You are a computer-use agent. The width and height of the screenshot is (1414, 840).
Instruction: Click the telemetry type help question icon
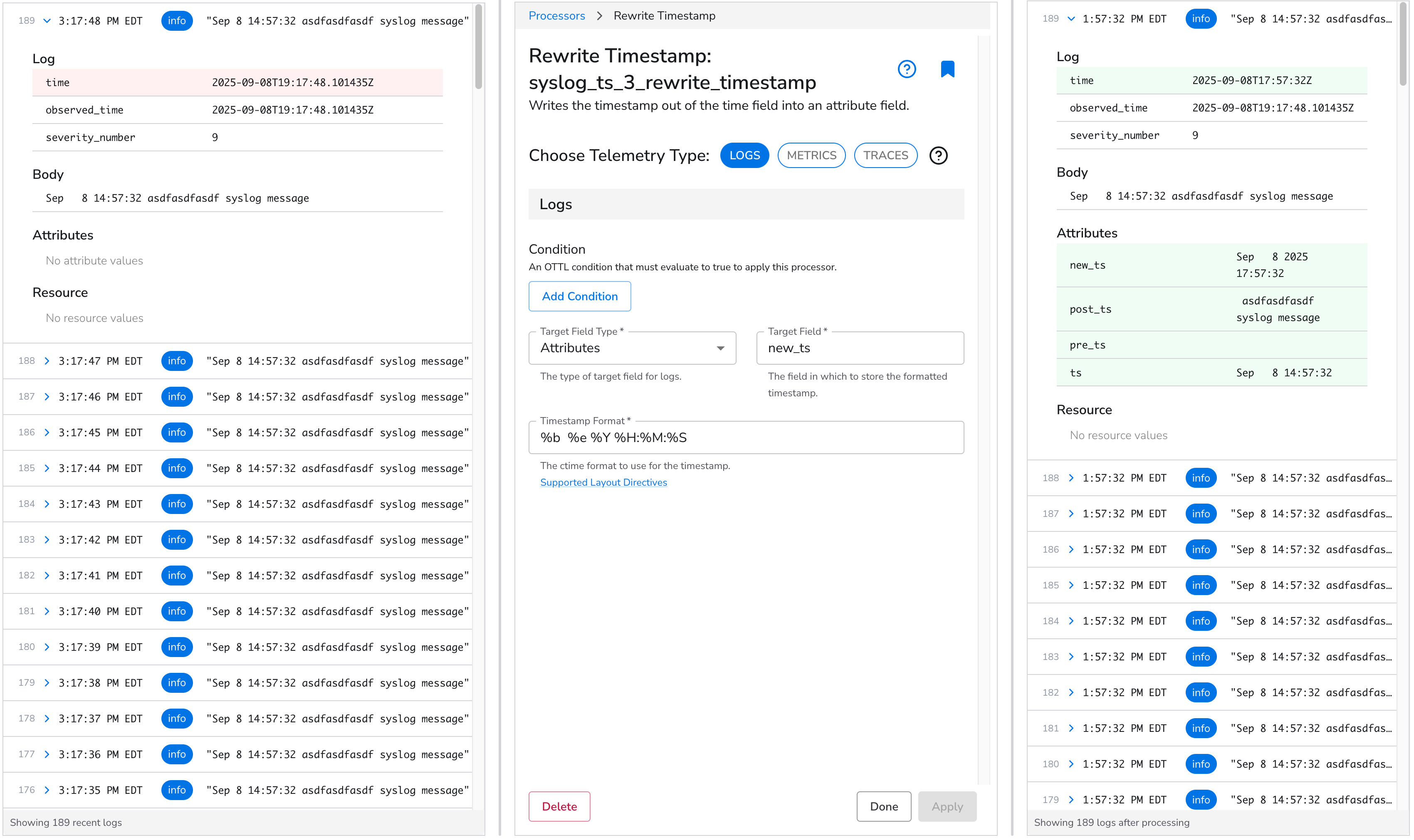[x=938, y=156]
